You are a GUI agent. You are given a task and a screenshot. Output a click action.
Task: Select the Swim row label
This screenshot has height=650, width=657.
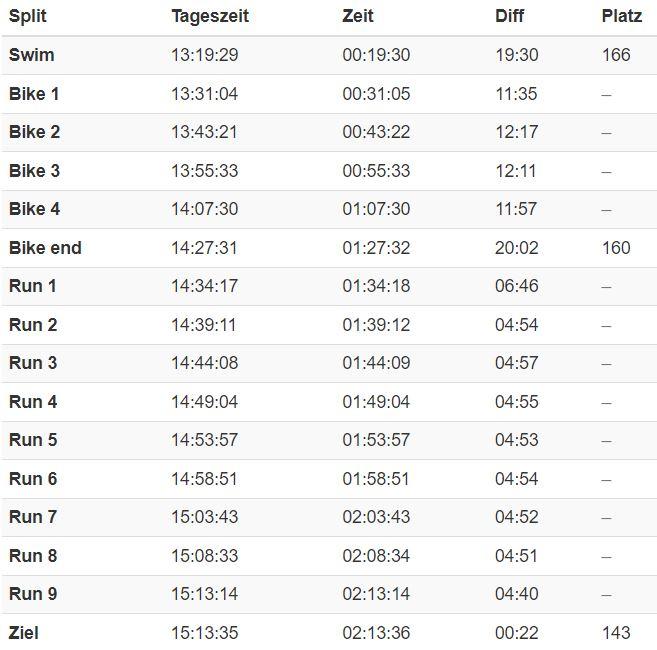[31, 55]
